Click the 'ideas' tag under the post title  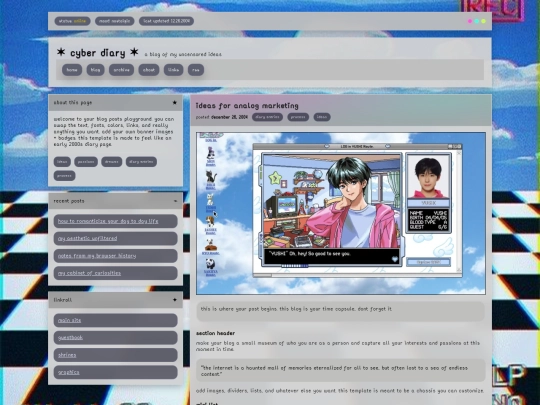pyautogui.click(x=322, y=117)
